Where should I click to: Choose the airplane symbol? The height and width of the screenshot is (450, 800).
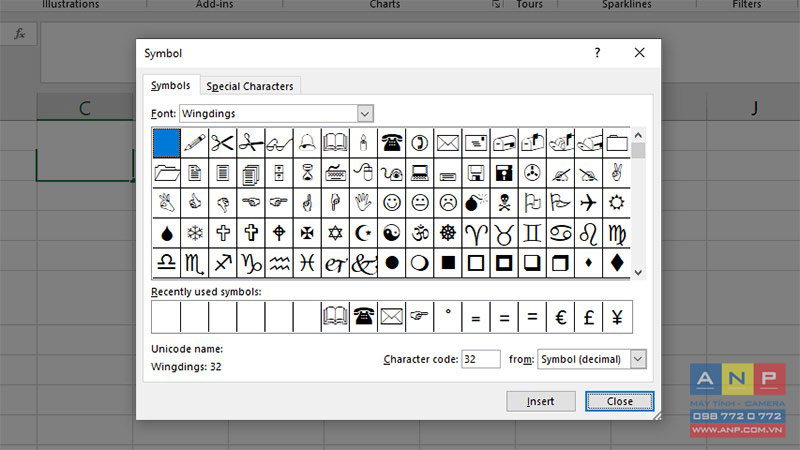click(x=588, y=203)
